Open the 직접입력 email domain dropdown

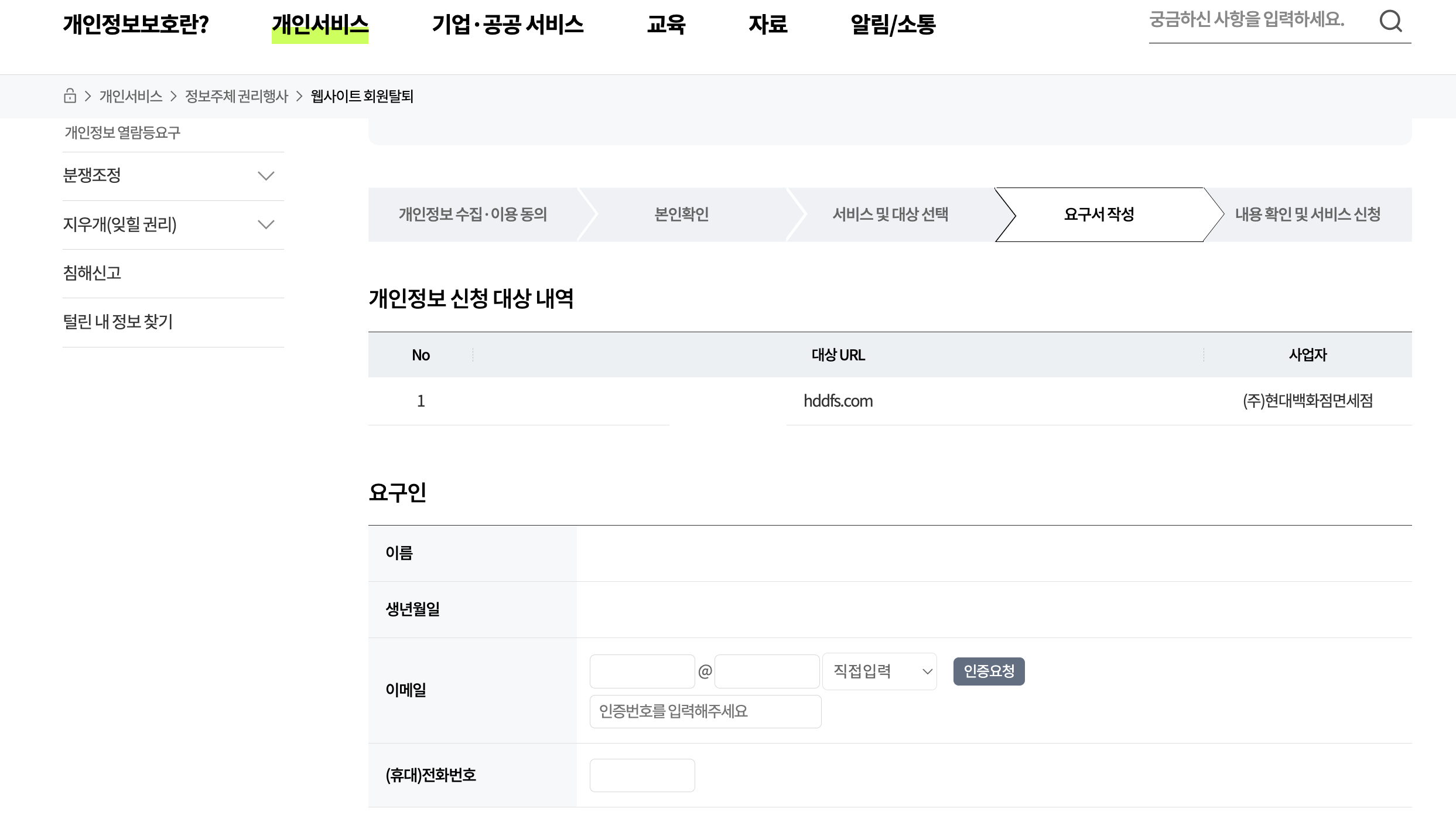[x=879, y=671]
